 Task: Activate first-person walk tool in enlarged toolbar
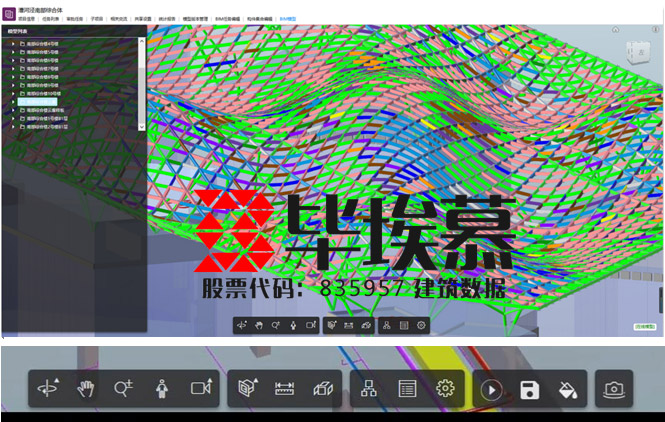pos(162,388)
